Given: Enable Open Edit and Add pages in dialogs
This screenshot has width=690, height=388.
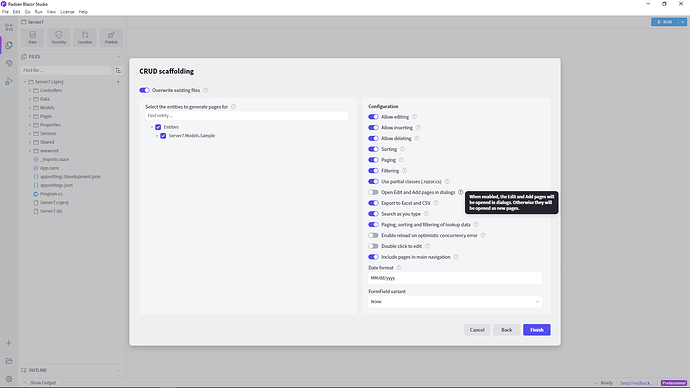Looking at the screenshot, I should [373, 192].
